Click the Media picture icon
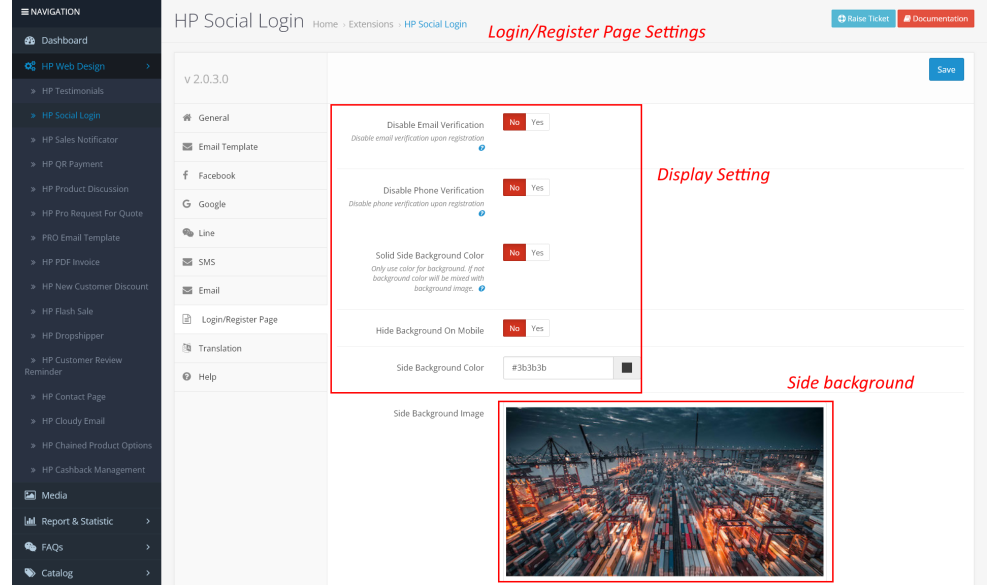 29,495
